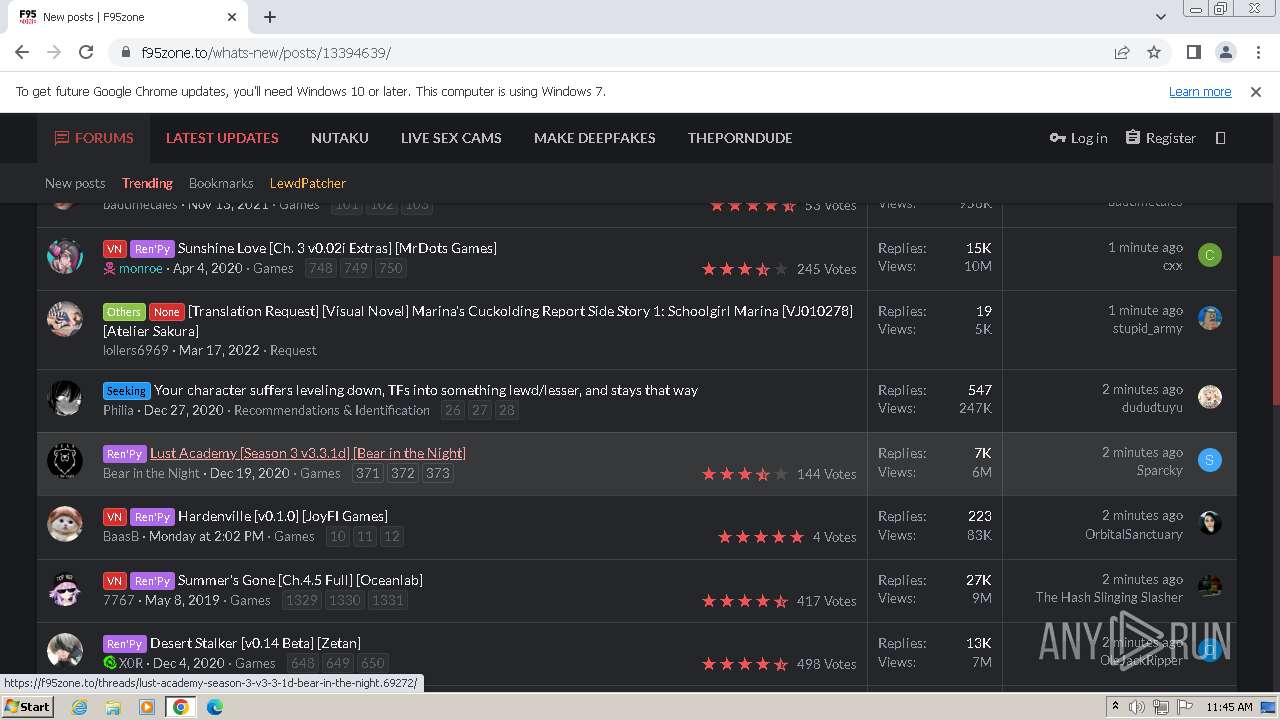Image resolution: width=1280 pixels, height=720 pixels.
Task: Open the Bookmarks sub-navigation link
Action: tap(221, 183)
